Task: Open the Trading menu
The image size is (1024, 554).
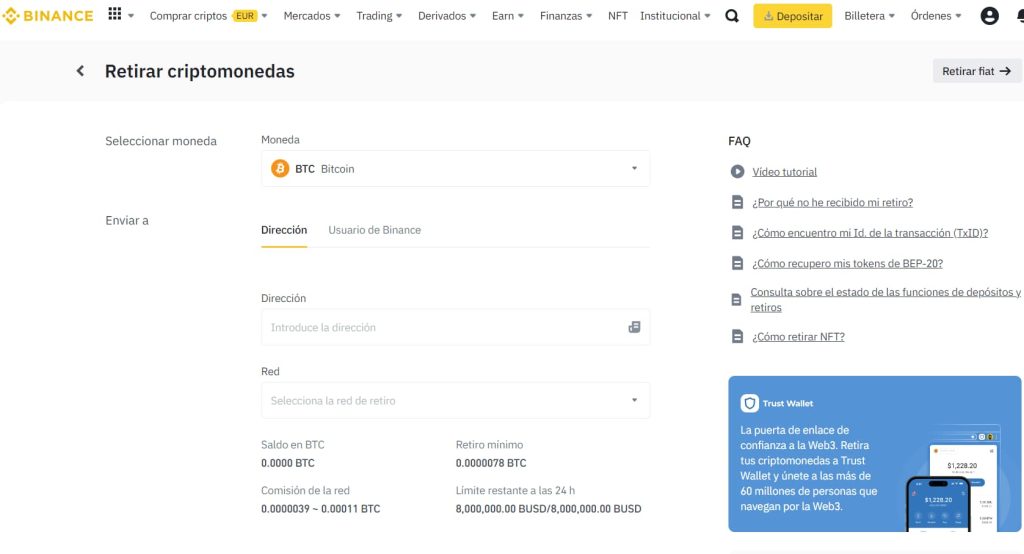Action: 379,16
